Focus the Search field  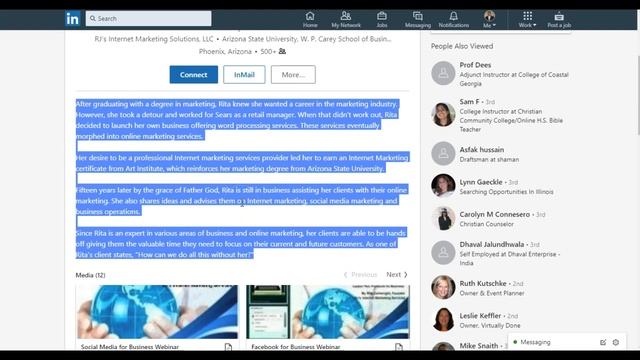[x=149, y=18]
